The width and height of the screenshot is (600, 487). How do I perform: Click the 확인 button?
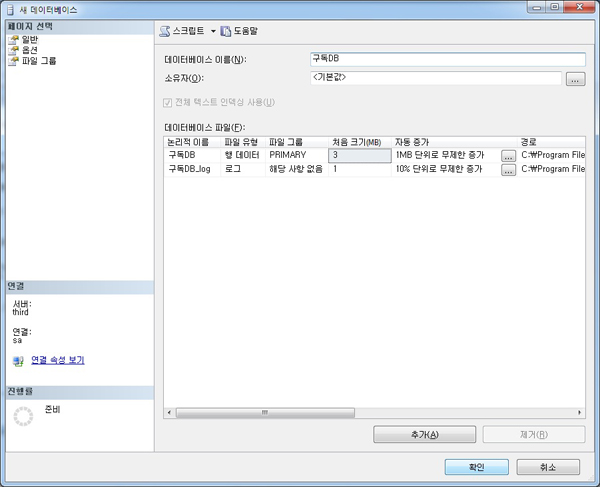[x=477, y=467]
